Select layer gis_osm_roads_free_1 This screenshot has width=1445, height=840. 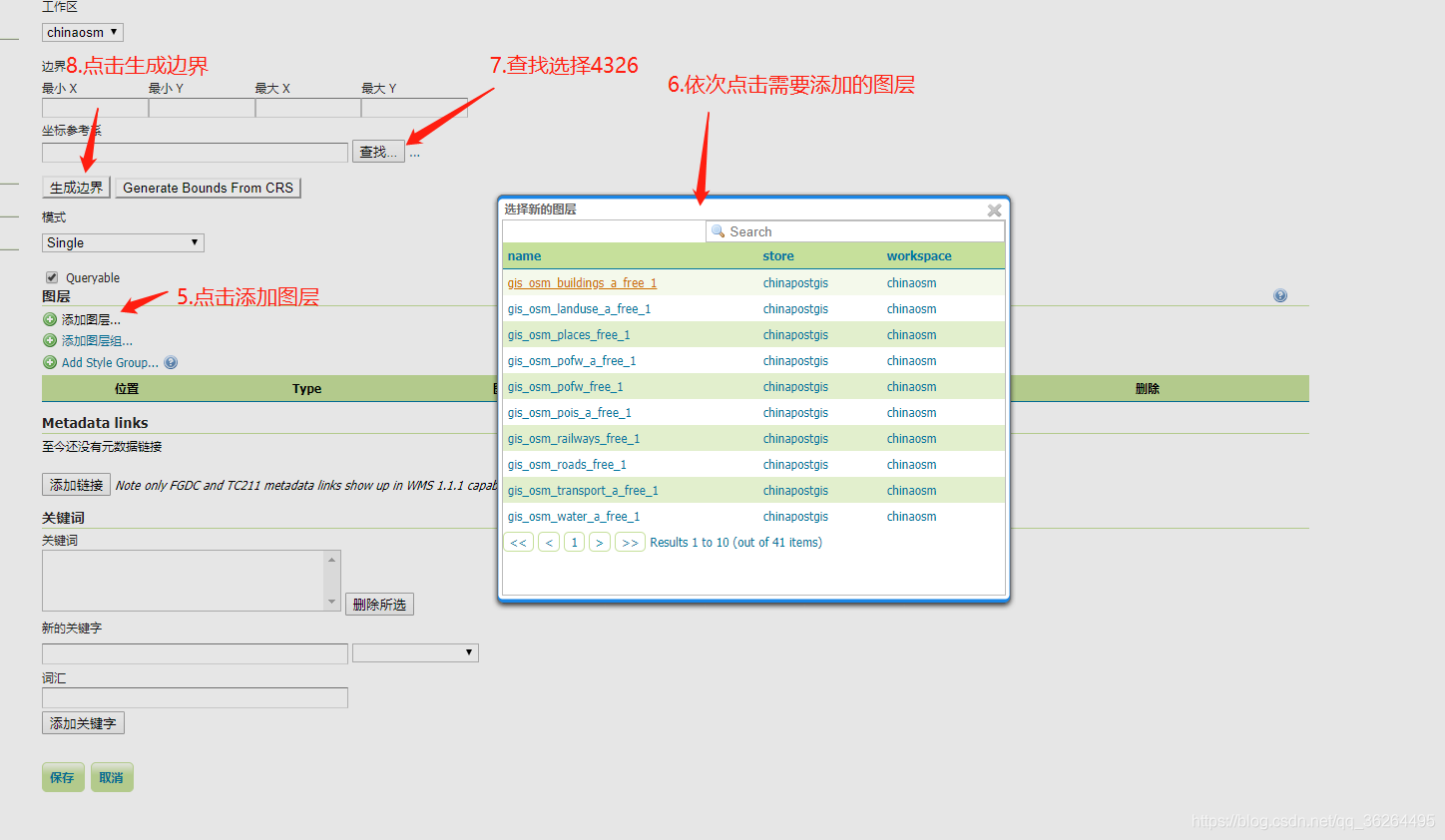(567, 464)
